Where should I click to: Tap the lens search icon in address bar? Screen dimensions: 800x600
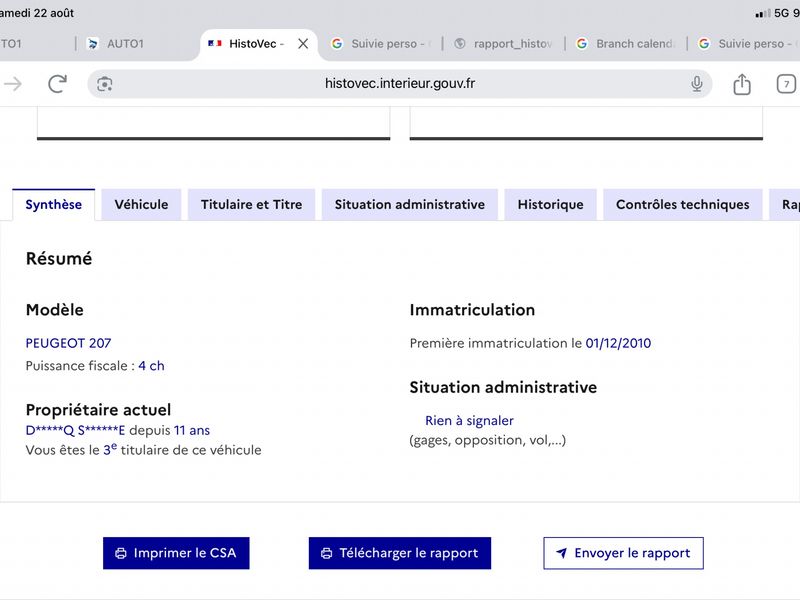point(105,84)
